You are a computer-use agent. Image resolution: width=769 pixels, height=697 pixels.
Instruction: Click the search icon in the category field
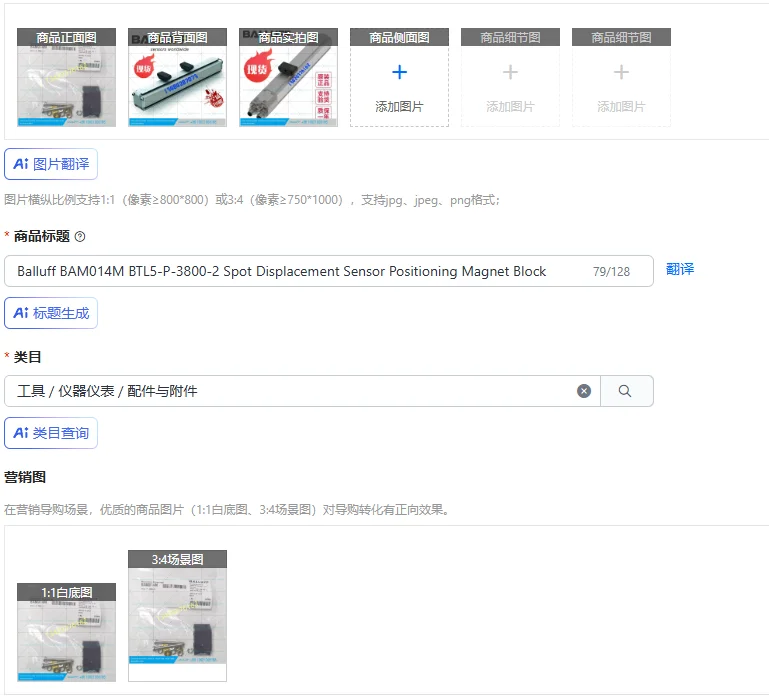tap(627, 391)
